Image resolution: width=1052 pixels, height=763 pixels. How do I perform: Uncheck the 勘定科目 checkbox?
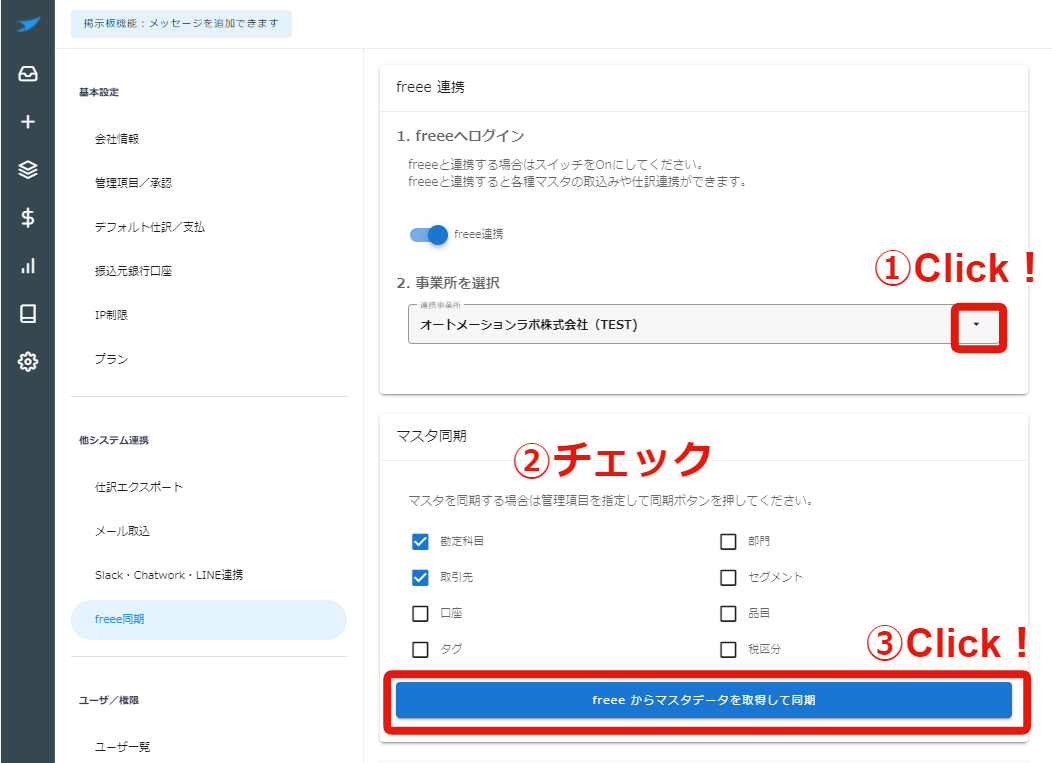tap(420, 542)
